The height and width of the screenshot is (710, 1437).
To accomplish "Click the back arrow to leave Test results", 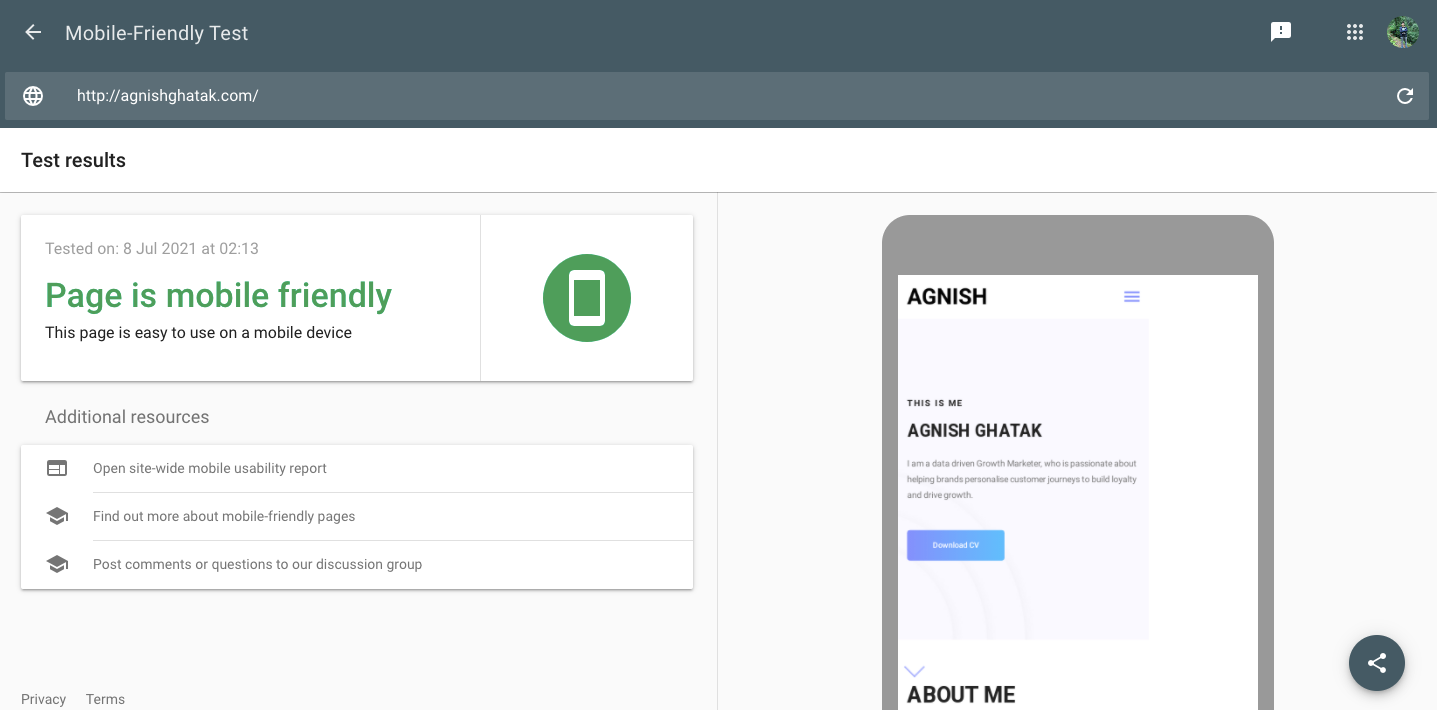I will [x=32, y=32].
